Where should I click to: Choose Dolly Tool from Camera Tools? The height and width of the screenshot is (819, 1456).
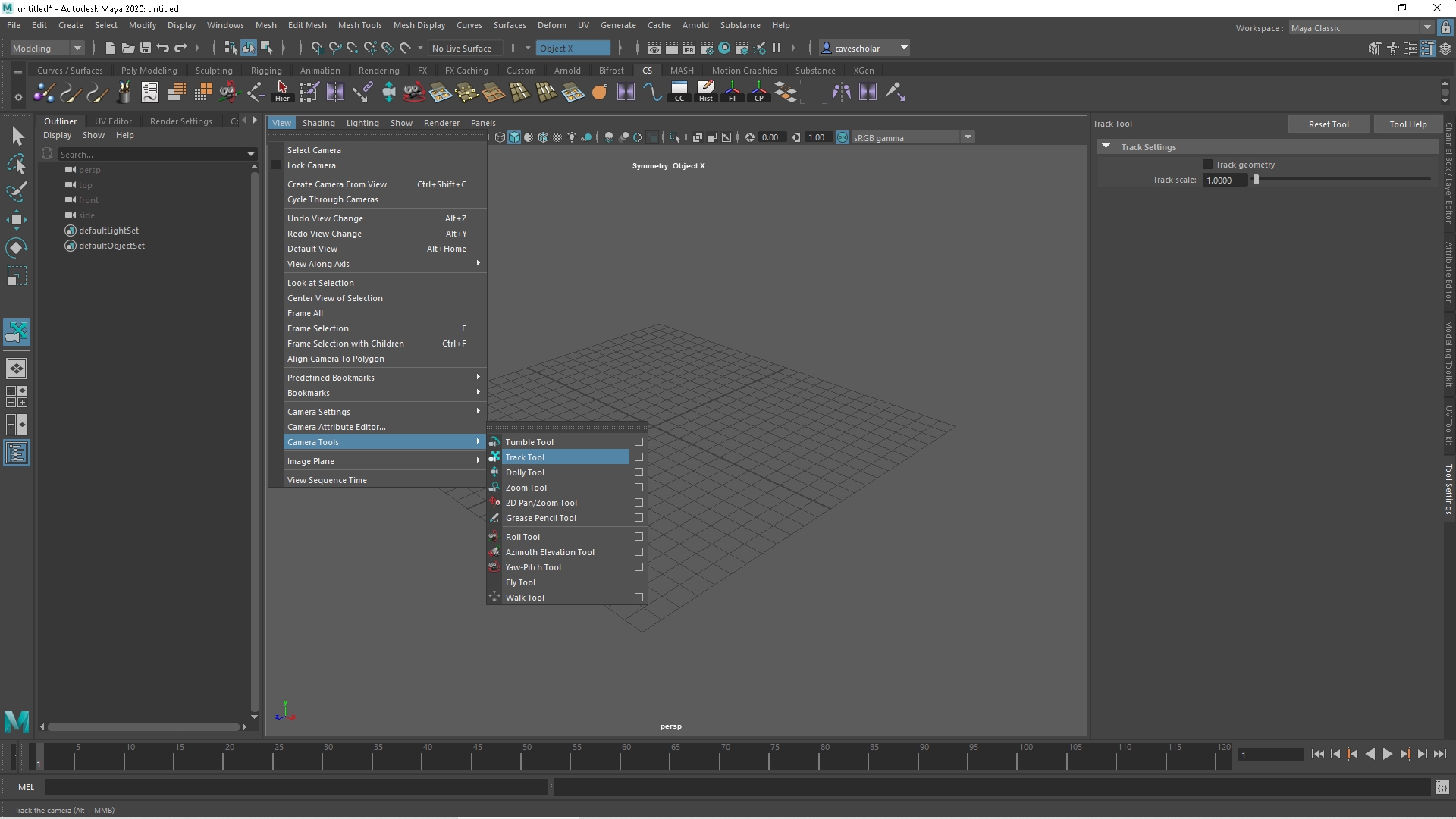coord(526,472)
